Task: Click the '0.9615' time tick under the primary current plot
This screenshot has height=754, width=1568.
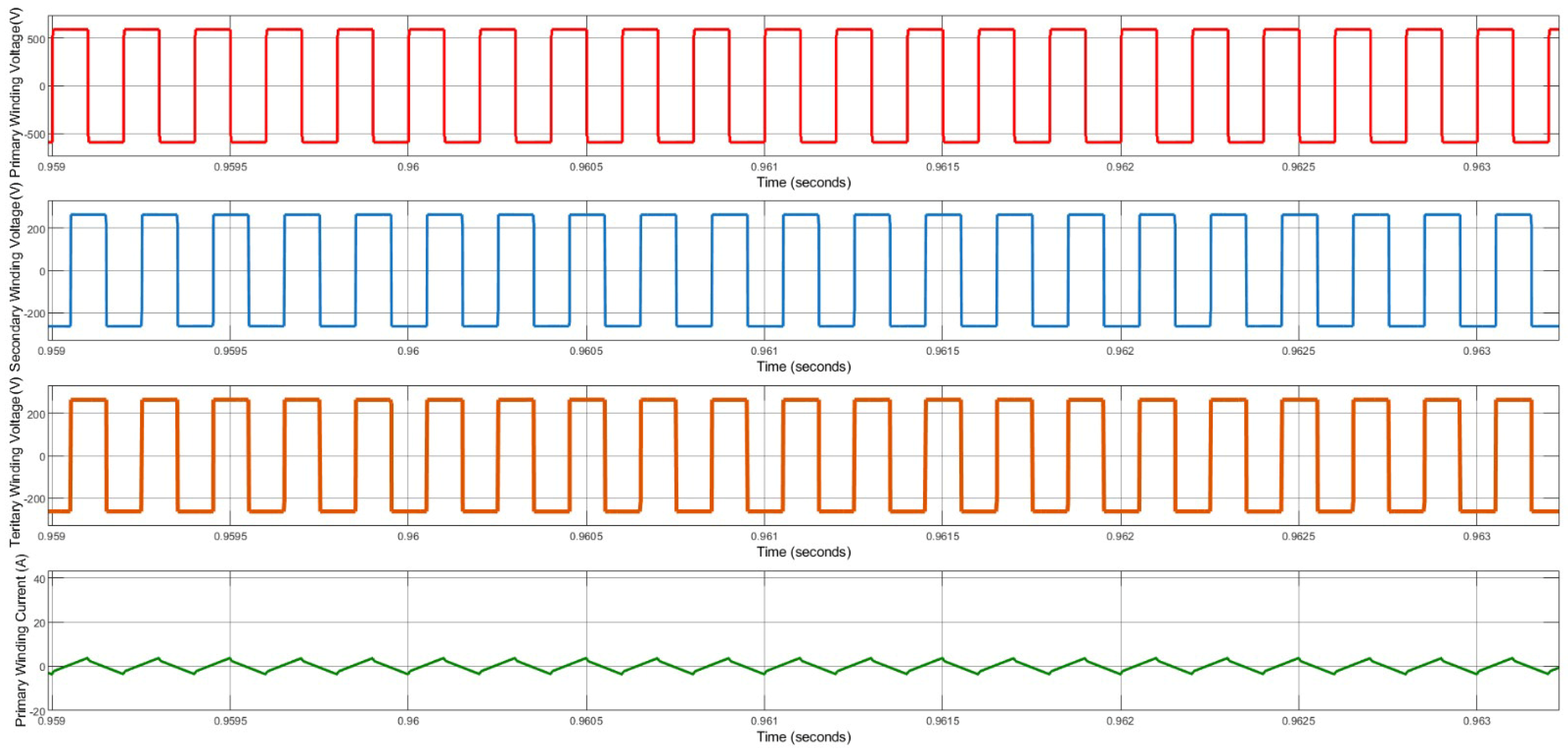Action: coord(942,721)
